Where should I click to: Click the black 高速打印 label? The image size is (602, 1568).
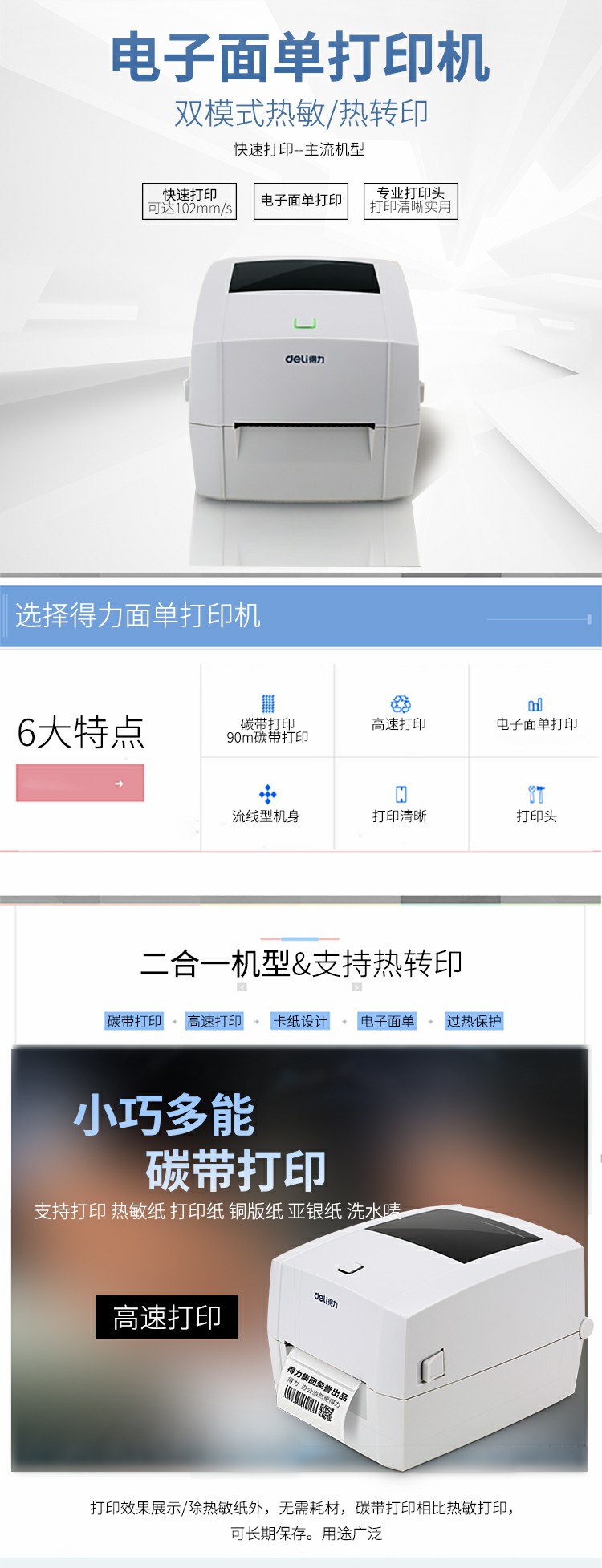point(167,1316)
